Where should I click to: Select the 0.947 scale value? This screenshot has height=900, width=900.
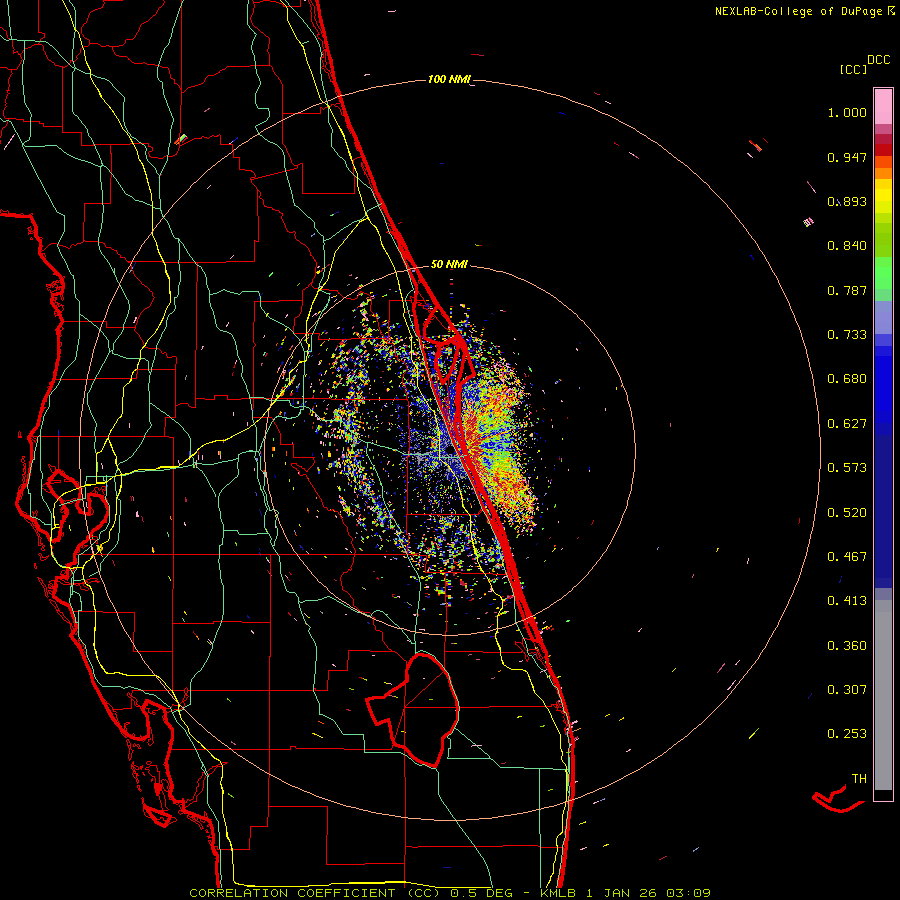[847, 157]
